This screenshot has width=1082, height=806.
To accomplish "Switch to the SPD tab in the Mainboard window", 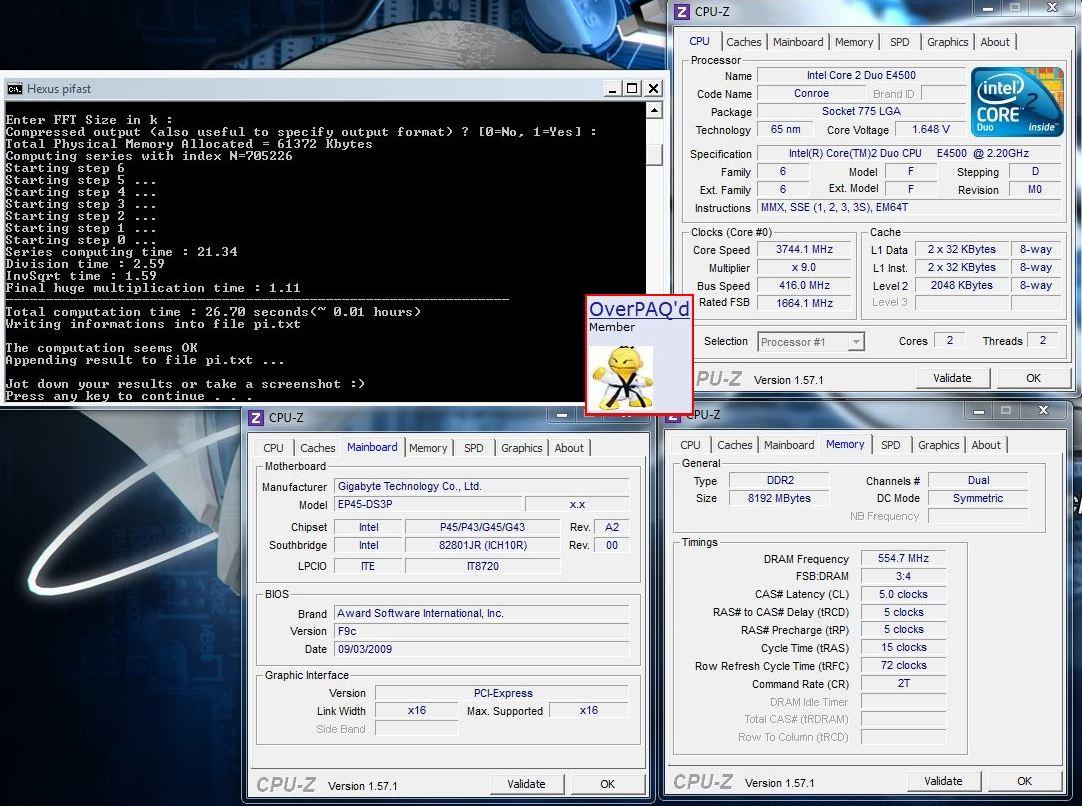I will coord(473,448).
